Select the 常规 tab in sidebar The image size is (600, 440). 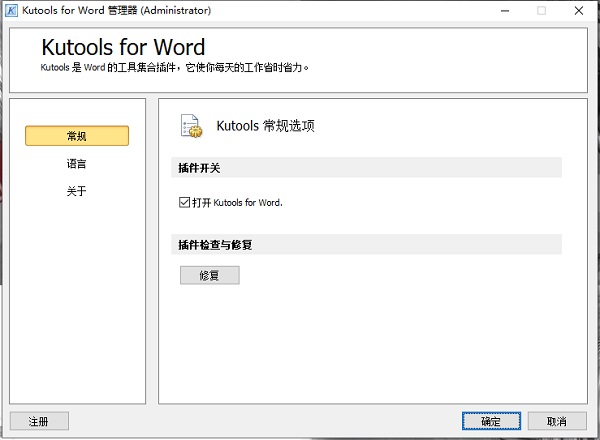pyautogui.click(x=77, y=136)
